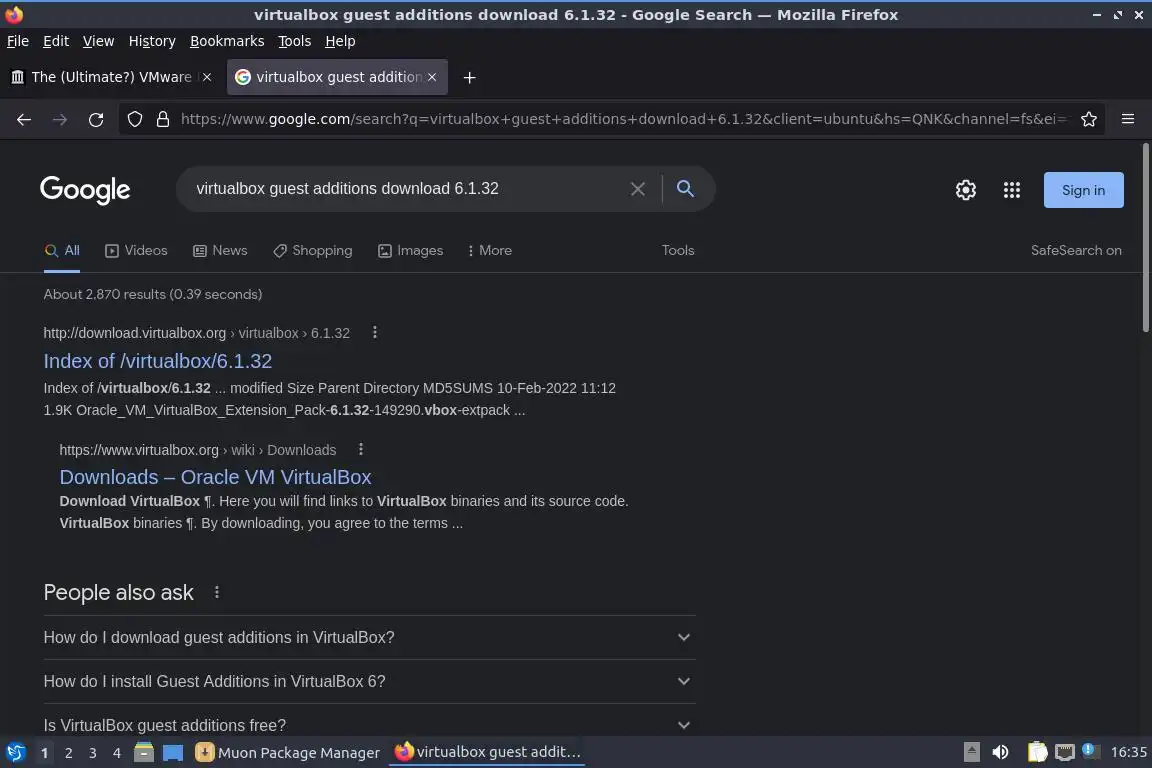The image size is (1152, 768).
Task: Close the virtualbox guest additions tab
Action: click(x=432, y=77)
